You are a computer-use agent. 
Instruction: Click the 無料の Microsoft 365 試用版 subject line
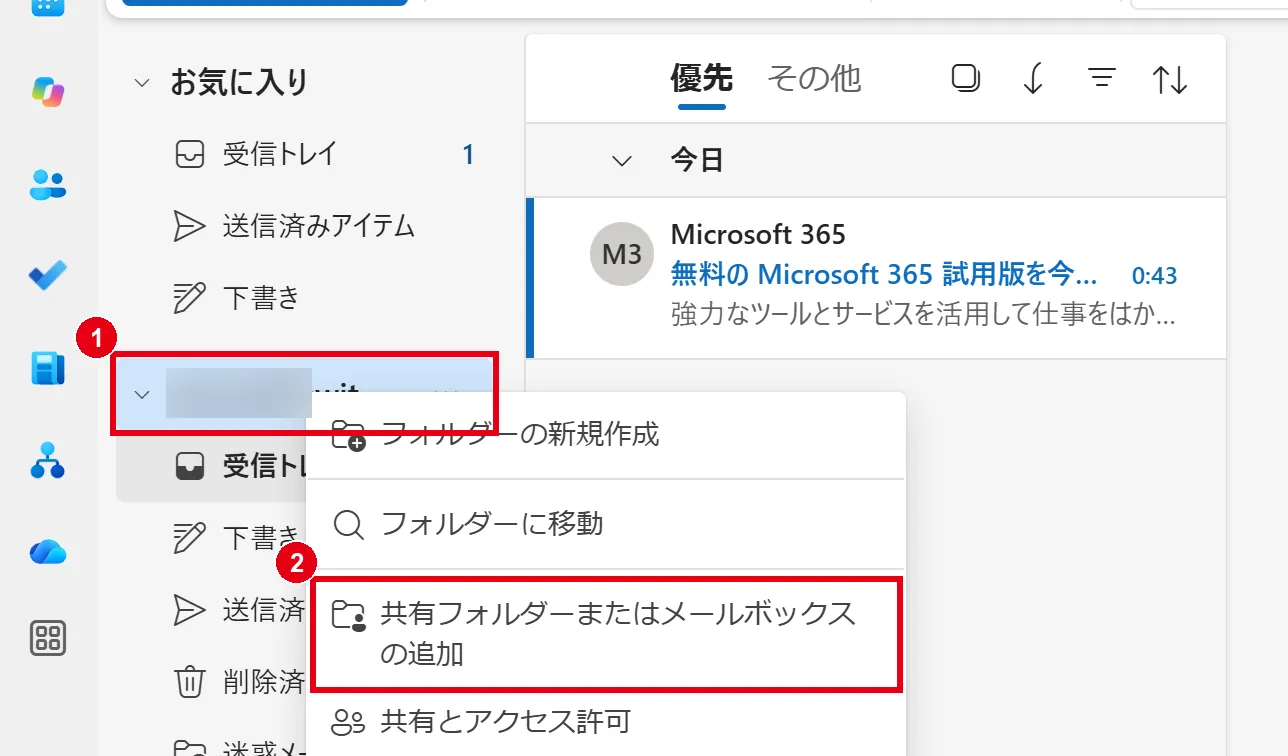(884, 274)
